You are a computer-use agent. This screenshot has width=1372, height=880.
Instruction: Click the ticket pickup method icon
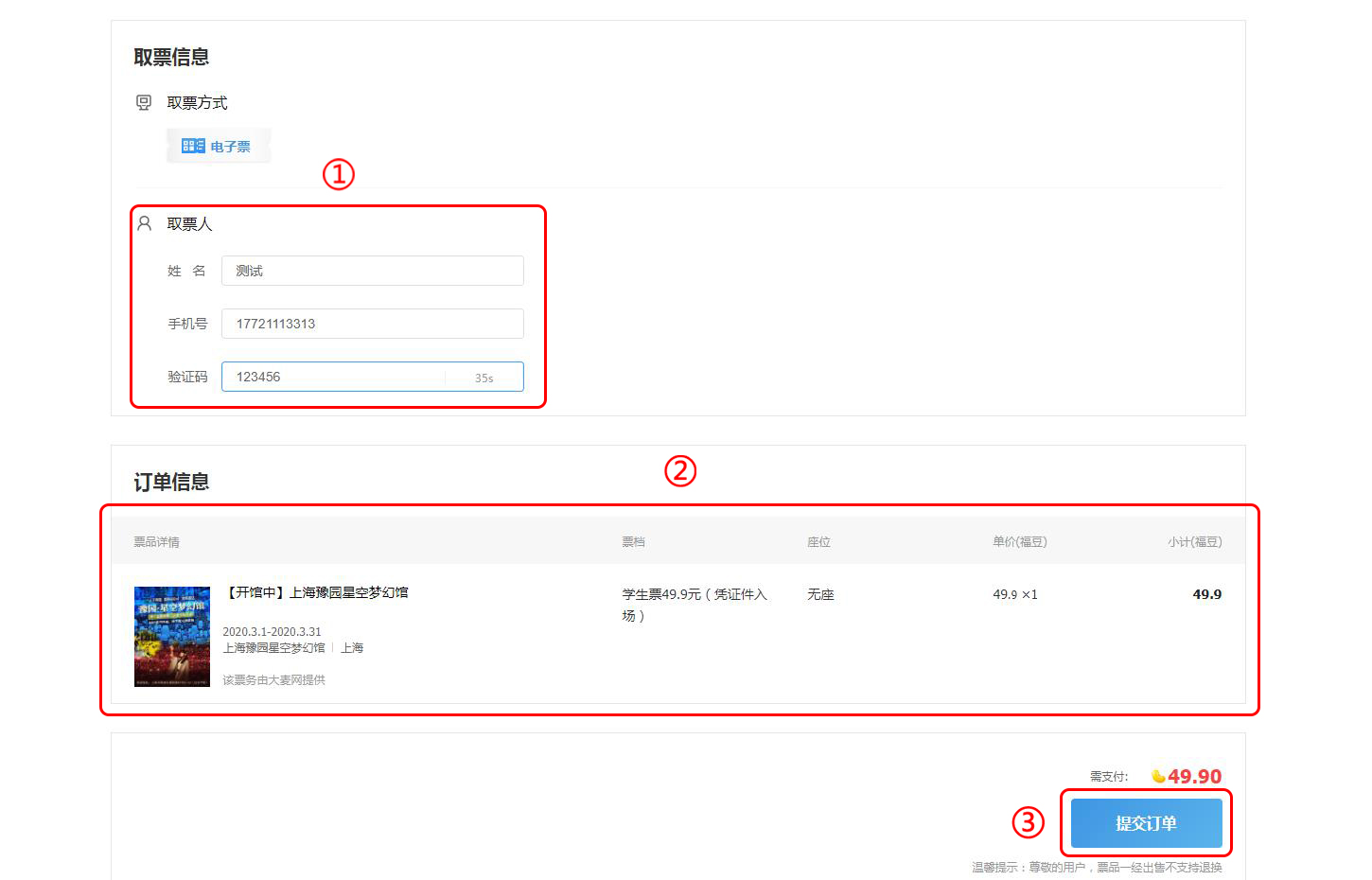[144, 102]
